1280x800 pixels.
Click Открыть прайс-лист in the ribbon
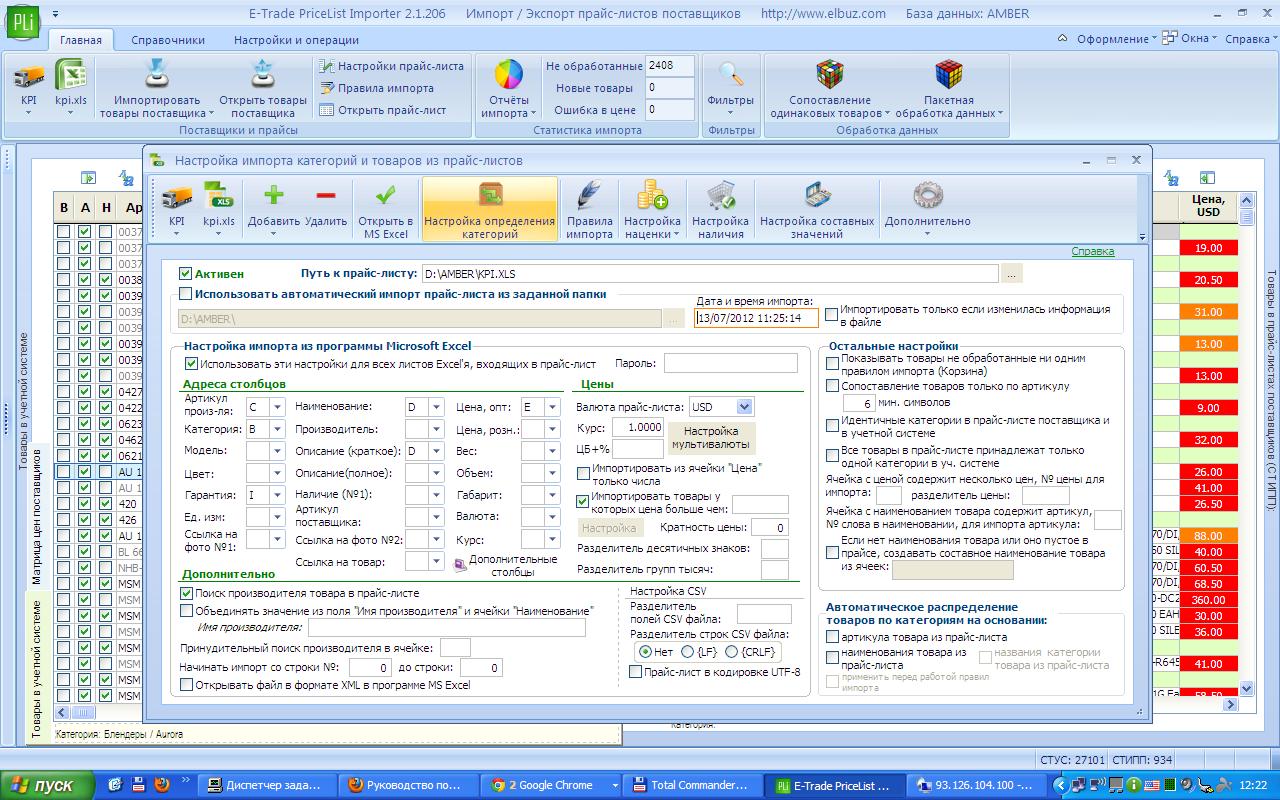pyautogui.click(x=382, y=110)
